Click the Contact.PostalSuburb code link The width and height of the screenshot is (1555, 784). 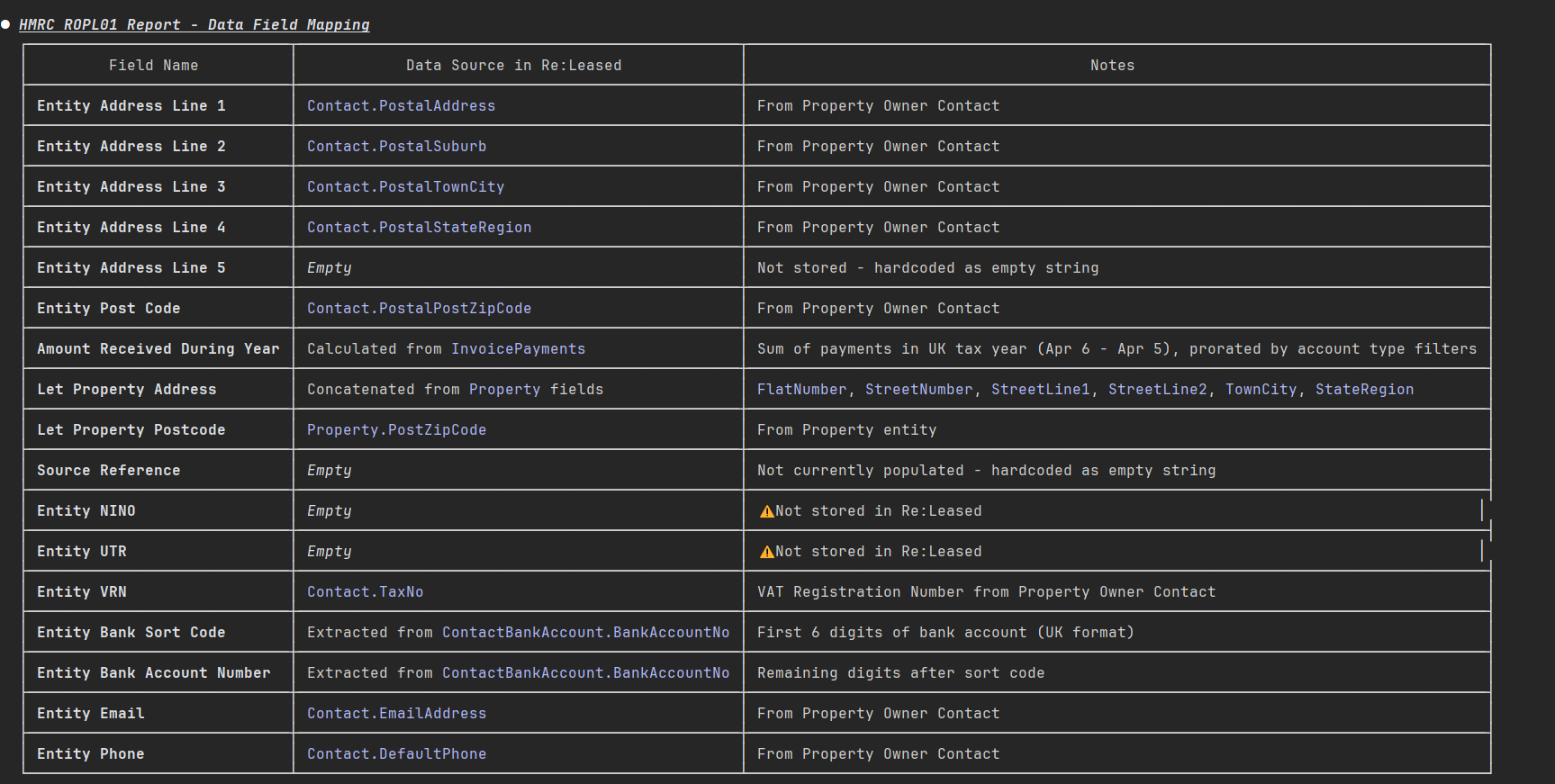(396, 147)
